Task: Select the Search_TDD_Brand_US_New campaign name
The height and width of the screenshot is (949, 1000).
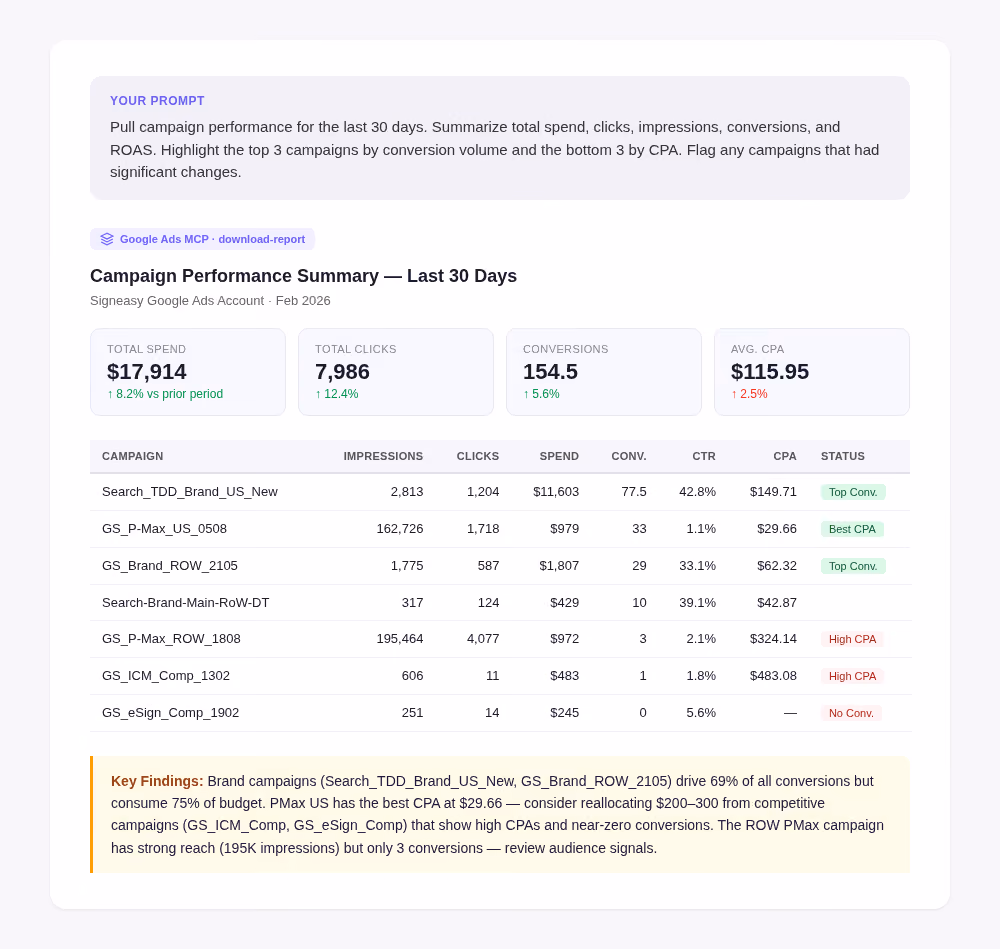Action: click(x=189, y=492)
